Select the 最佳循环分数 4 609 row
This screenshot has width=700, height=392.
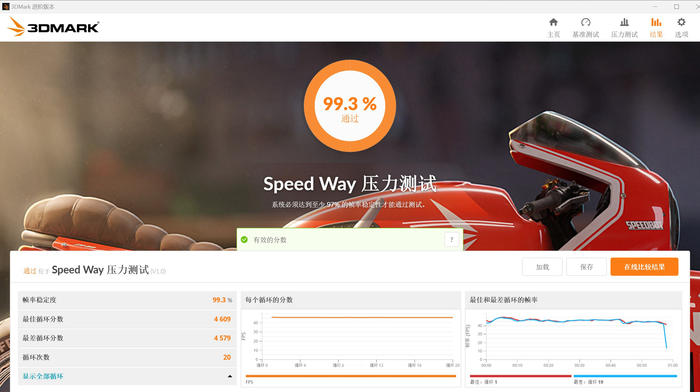(x=127, y=319)
